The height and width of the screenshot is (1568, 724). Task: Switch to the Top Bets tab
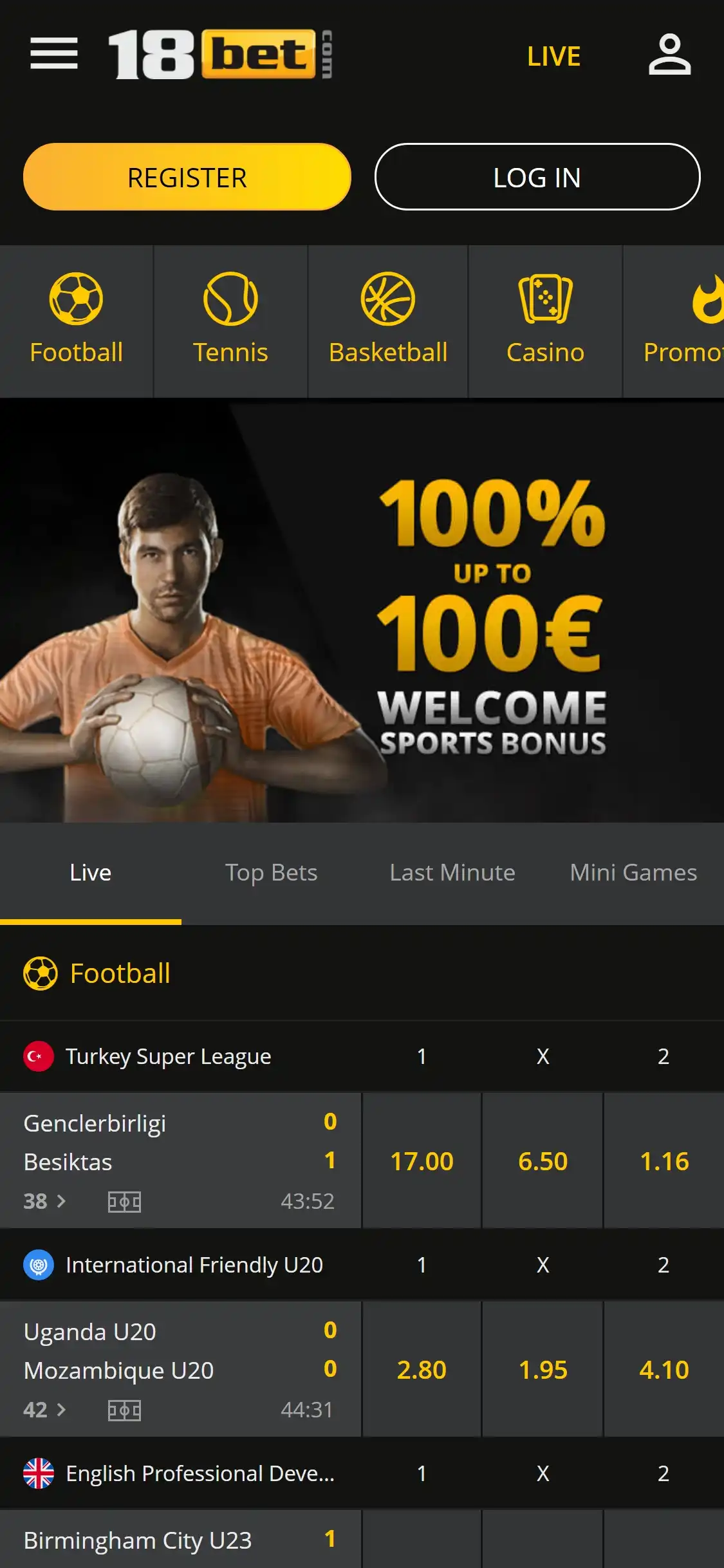coord(271,873)
